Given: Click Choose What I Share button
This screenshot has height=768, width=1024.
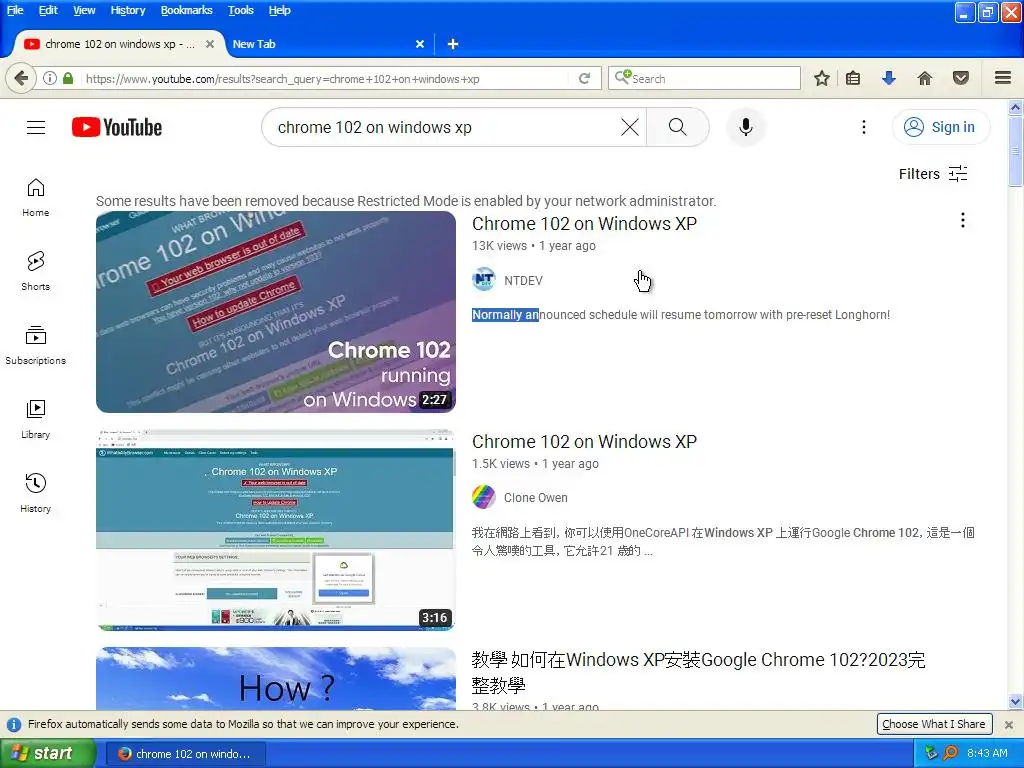Looking at the screenshot, I should 934,724.
